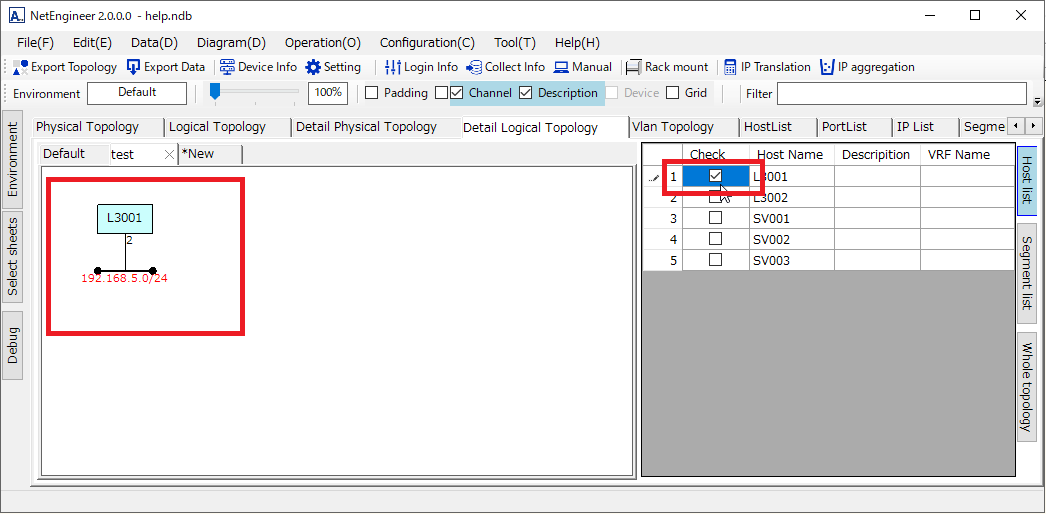Enable the Padding checkbox
The width and height of the screenshot is (1046, 514).
(372, 93)
